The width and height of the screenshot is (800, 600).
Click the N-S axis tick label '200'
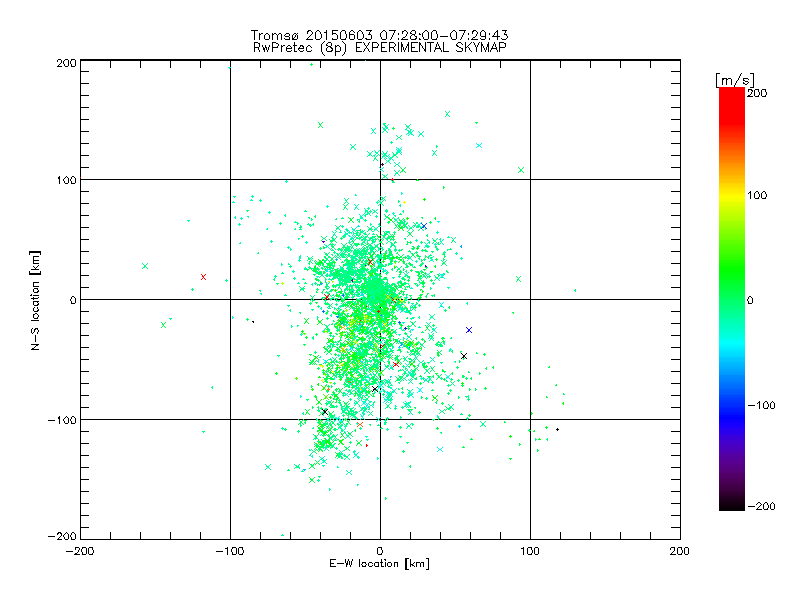click(66, 63)
